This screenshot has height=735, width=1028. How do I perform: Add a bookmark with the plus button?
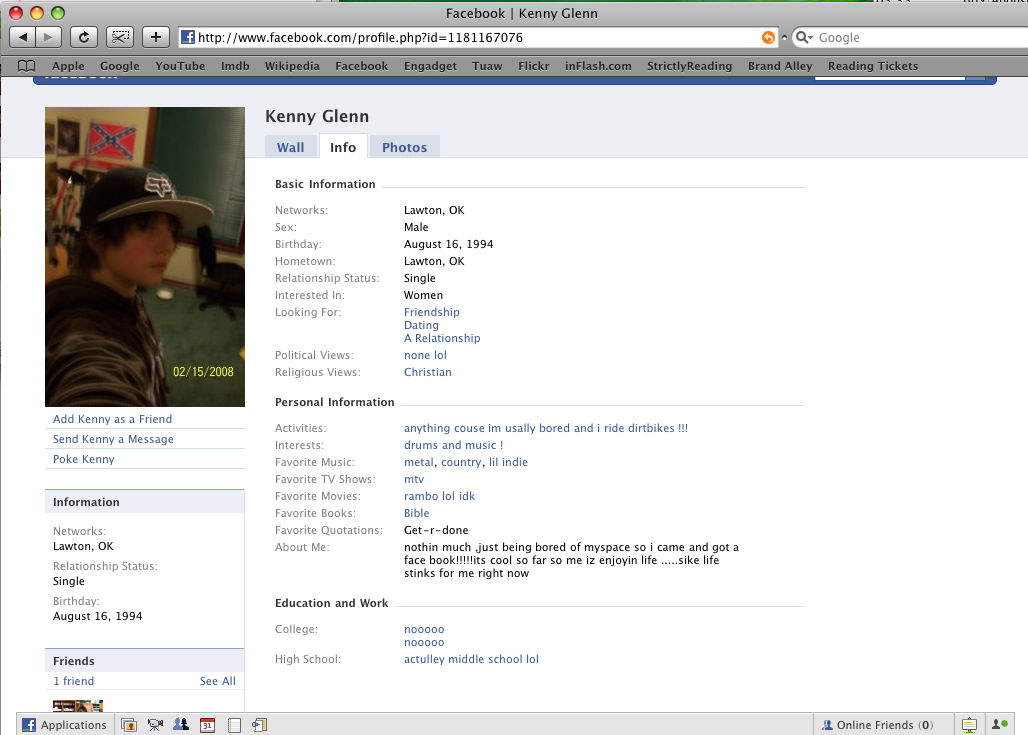click(x=155, y=37)
